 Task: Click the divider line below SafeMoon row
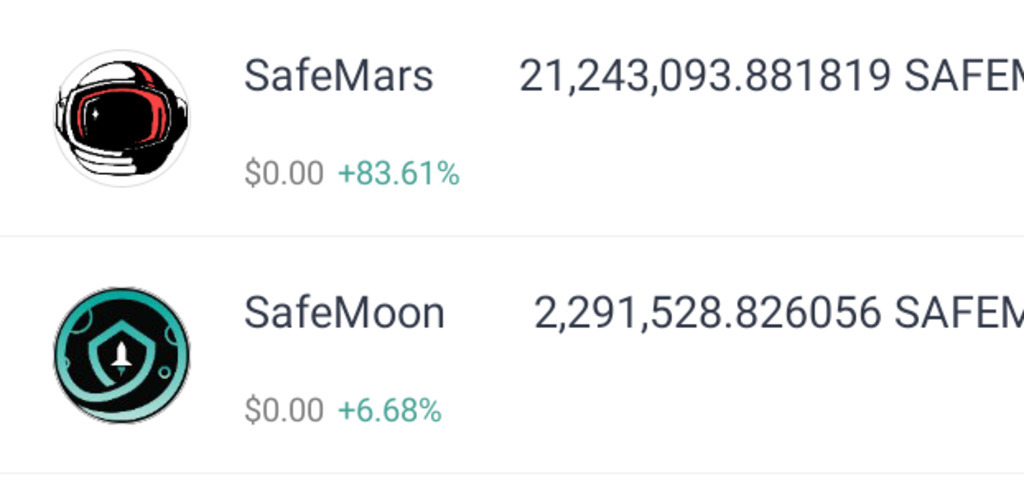(x=512, y=473)
